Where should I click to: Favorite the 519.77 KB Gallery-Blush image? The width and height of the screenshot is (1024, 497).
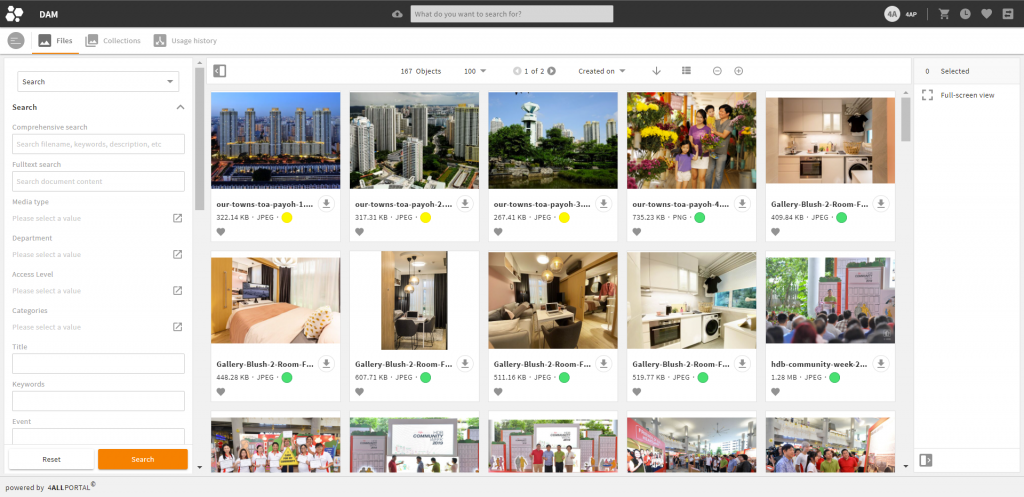[637, 392]
